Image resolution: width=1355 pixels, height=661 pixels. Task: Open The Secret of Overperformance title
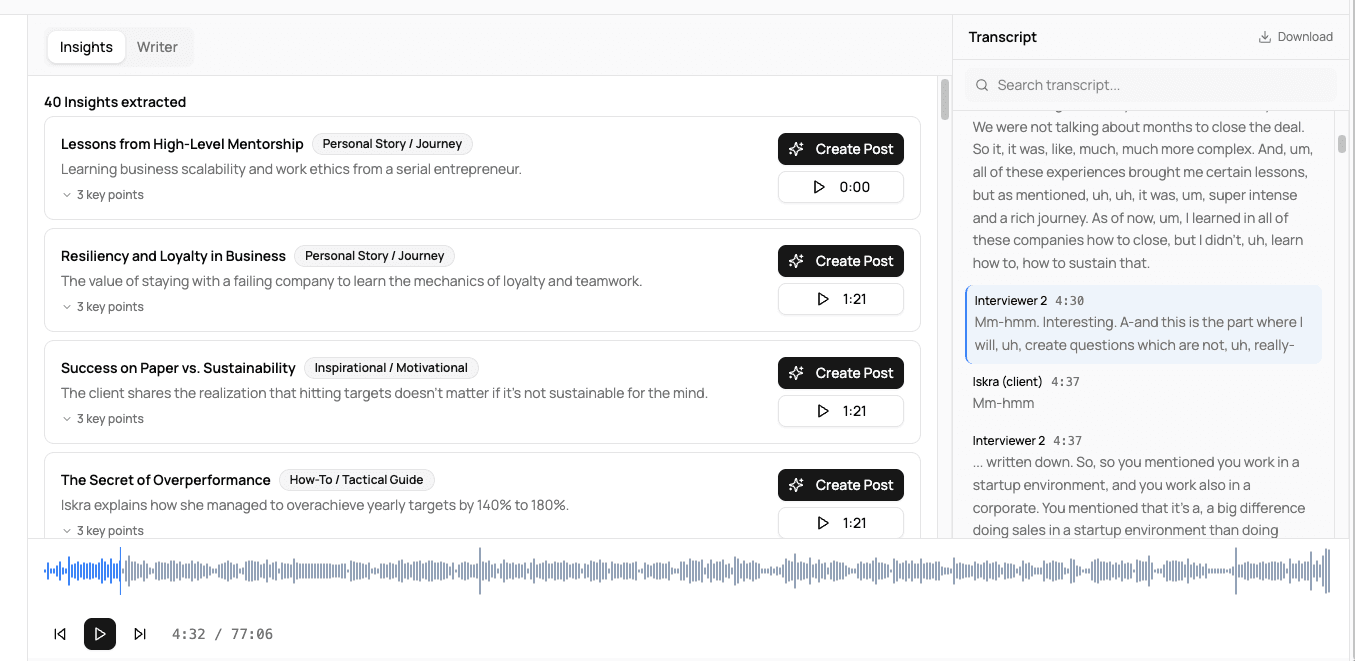tap(166, 480)
